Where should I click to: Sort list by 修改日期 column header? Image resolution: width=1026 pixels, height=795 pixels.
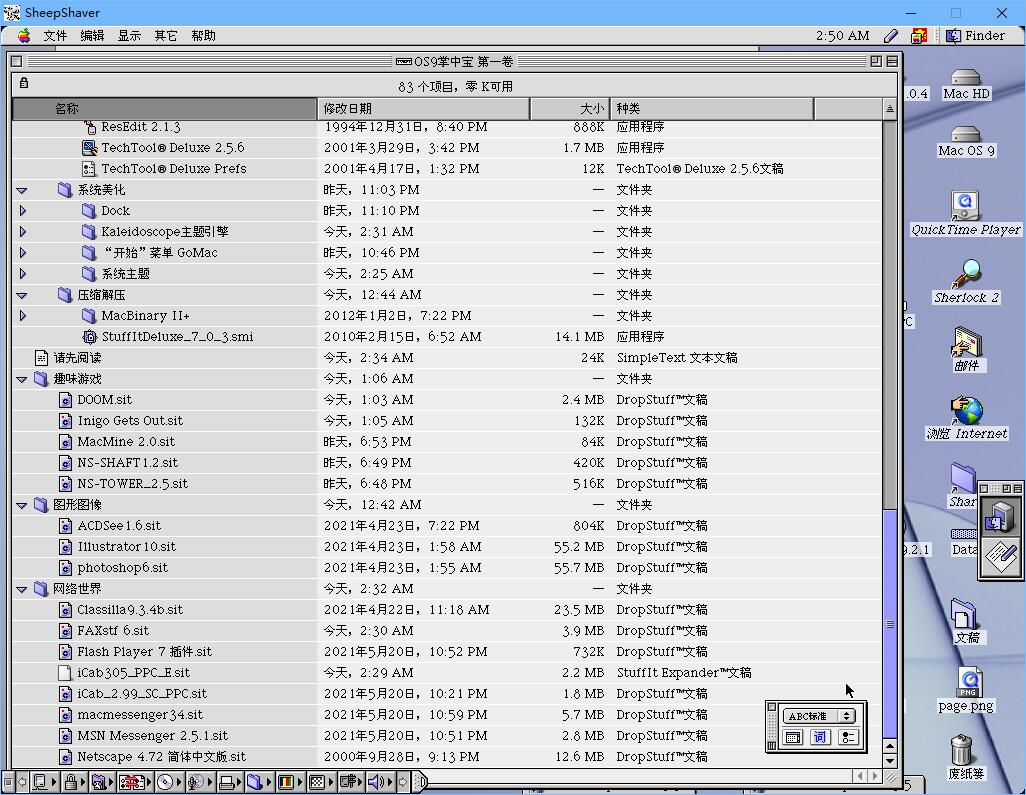click(x=423, y=109)
